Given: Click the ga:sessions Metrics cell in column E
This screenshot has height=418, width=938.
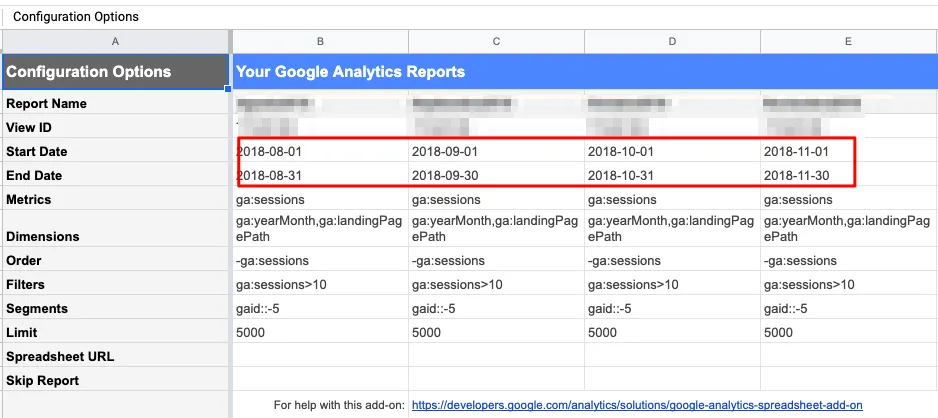Looking at the screenshot, I should click(849, 199).
